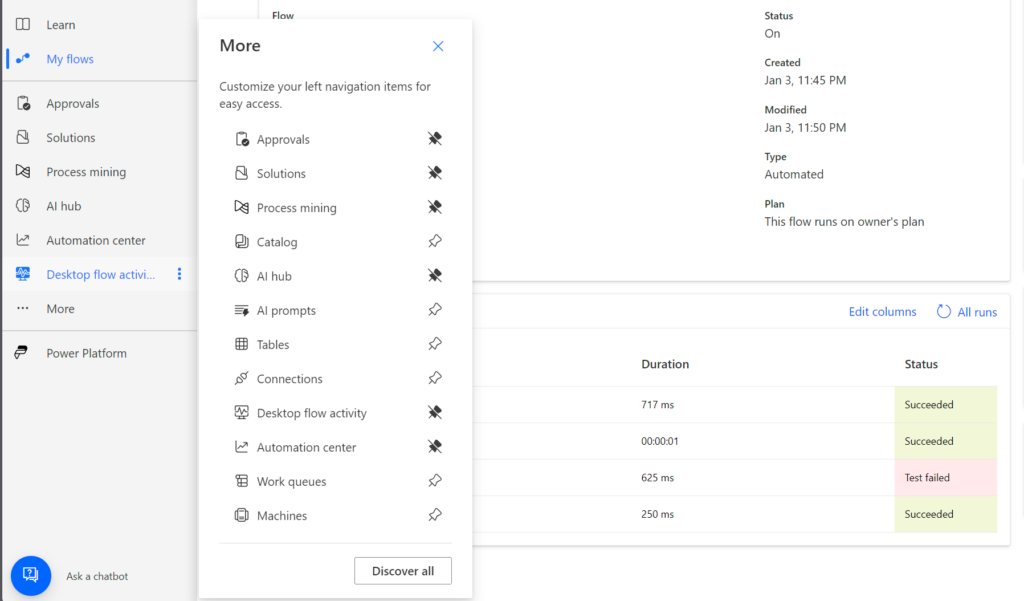This screenshot has height=601, width=1024.
Task: Select the run with 625 ms duration
Action: [657, 478]
